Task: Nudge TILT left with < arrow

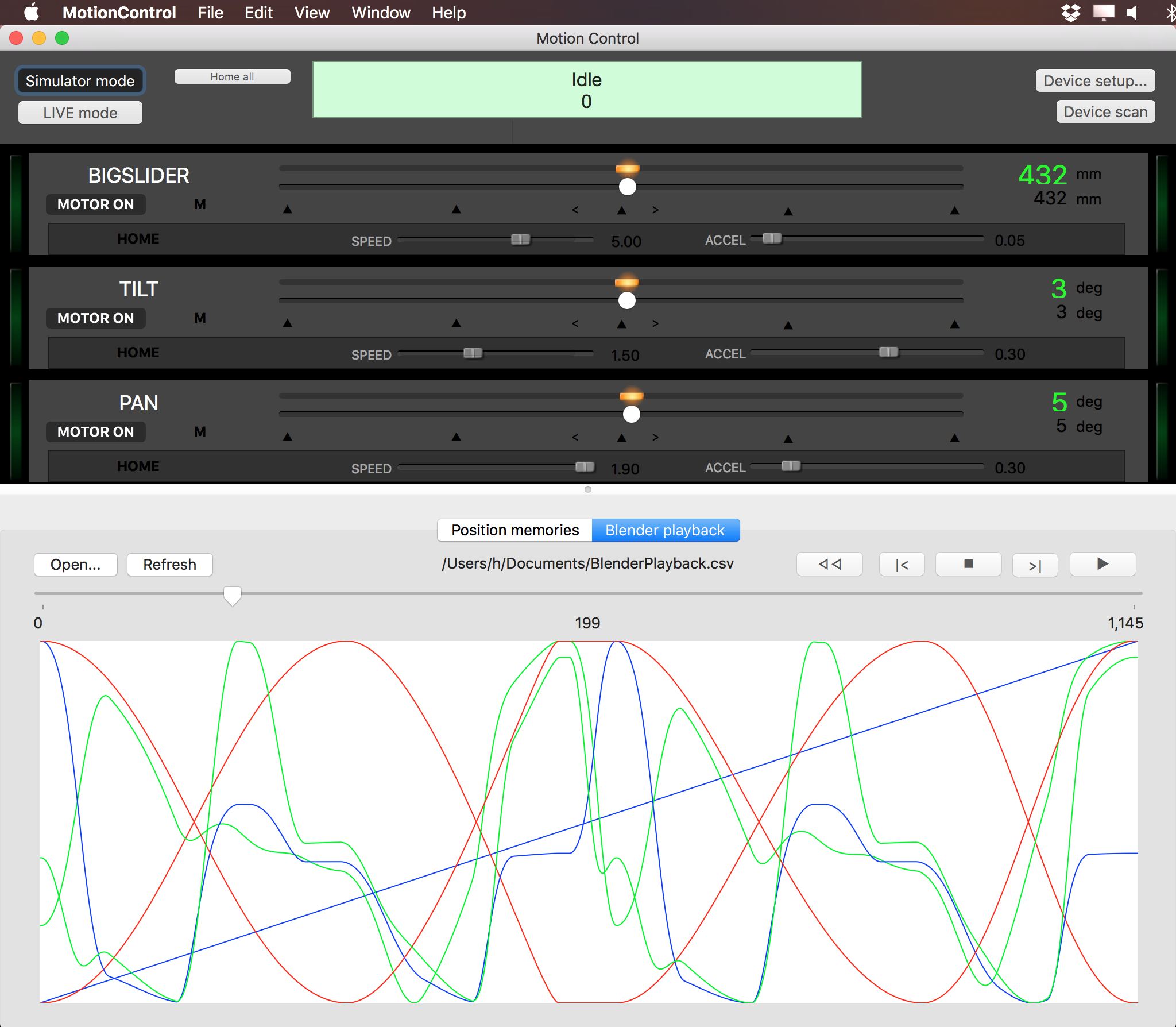Action: tap(575, 324)
